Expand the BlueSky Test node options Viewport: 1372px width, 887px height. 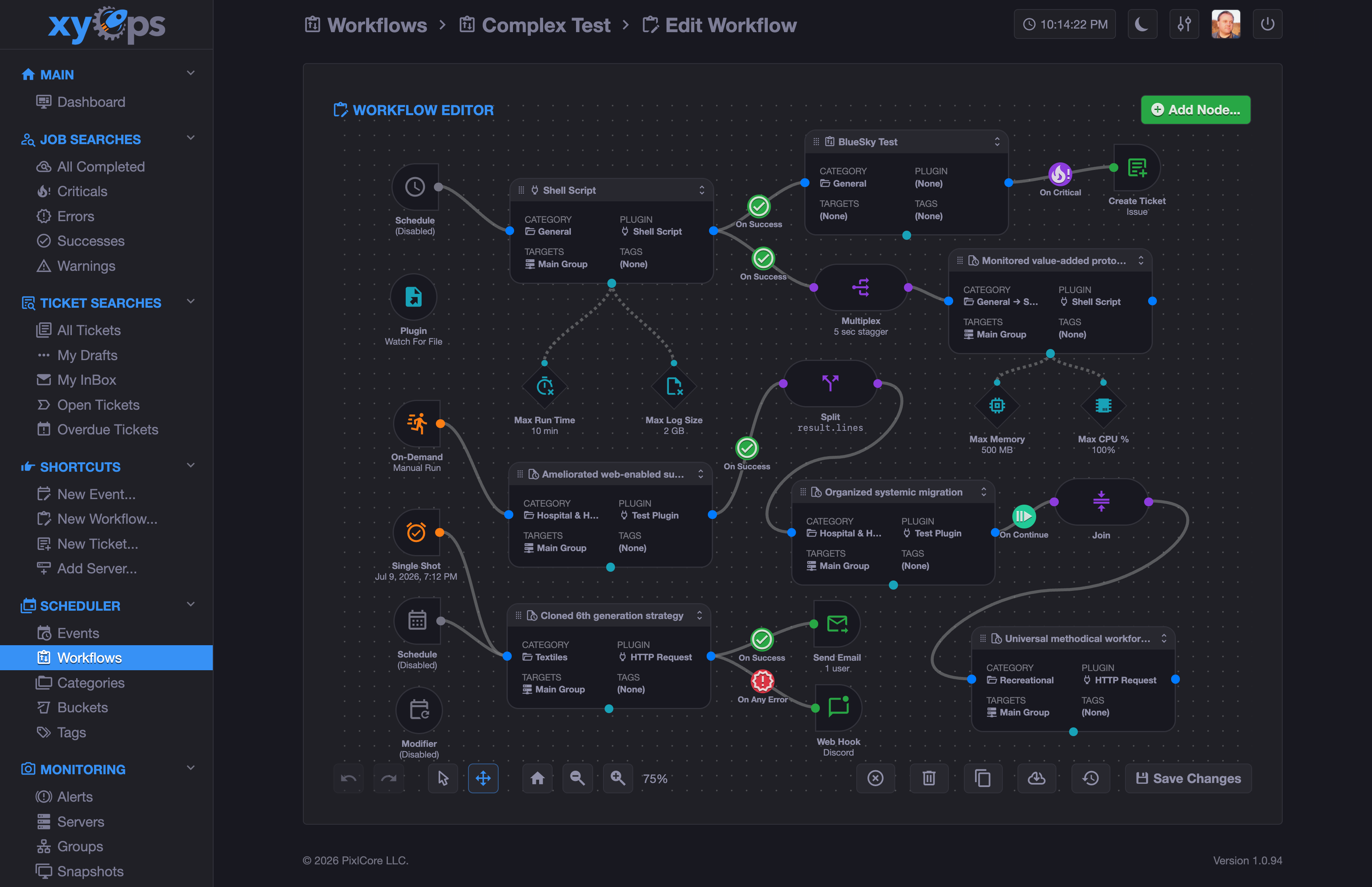click(x=997, y=142)
